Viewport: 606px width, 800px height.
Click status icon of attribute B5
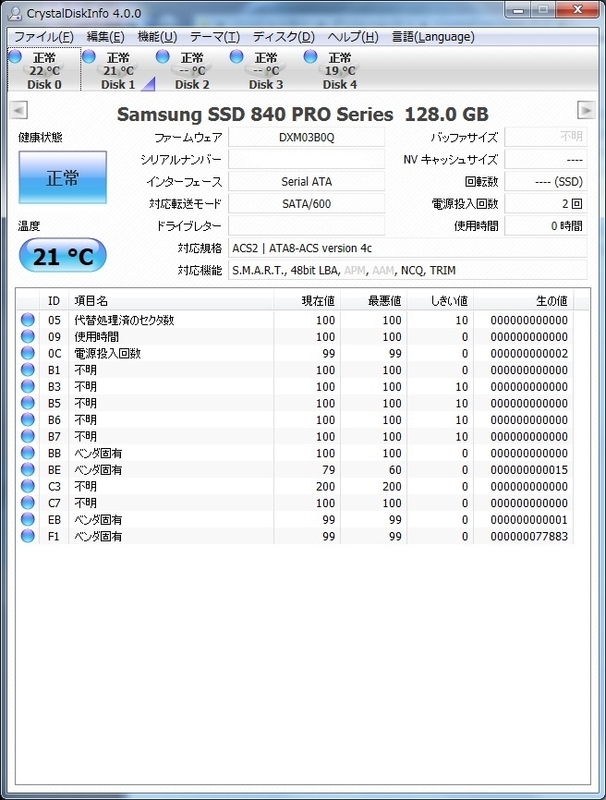click(x=28, y=403)
